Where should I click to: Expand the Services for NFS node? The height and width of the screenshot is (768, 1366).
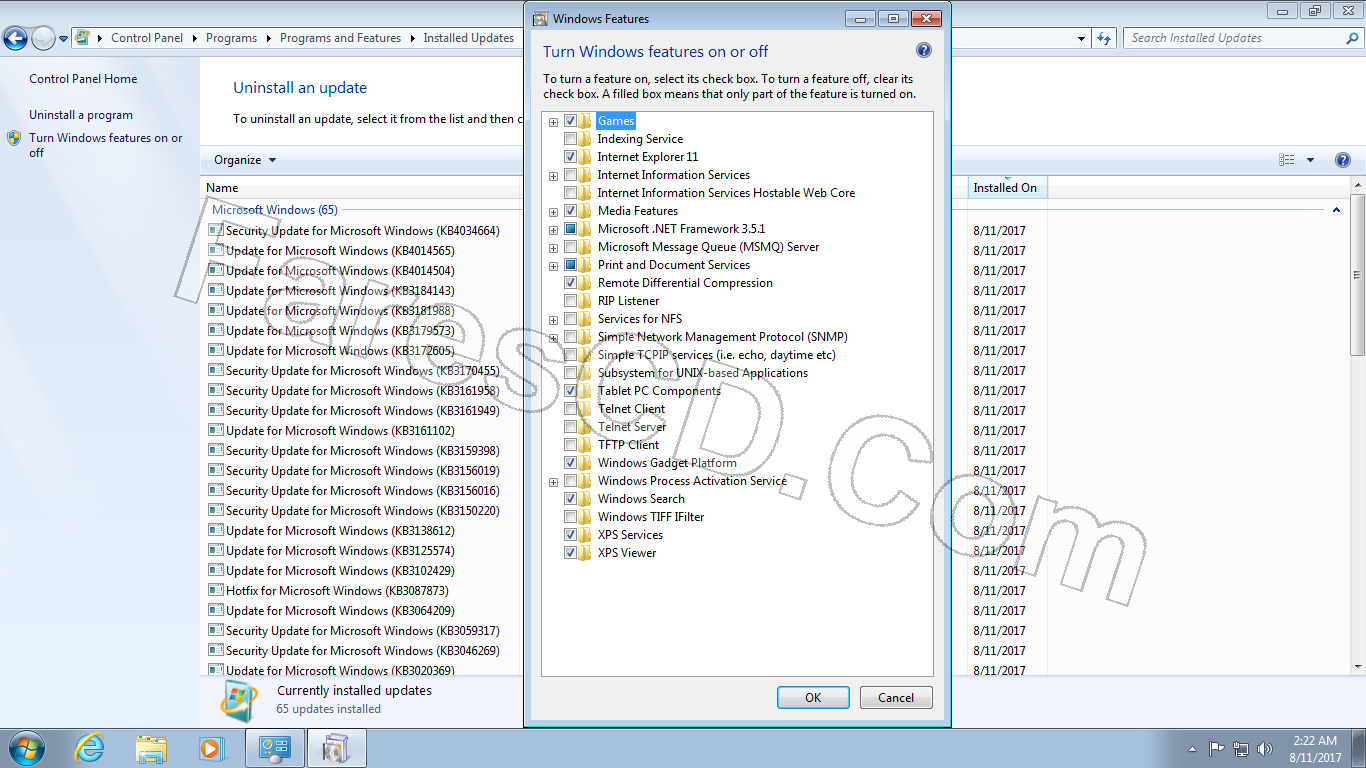553,320
